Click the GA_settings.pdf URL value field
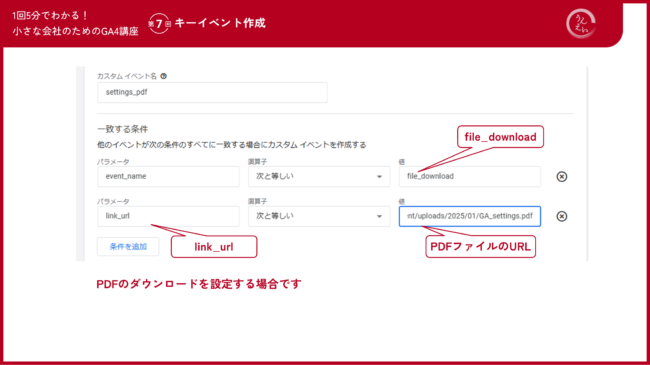 (x=470, y=217)
